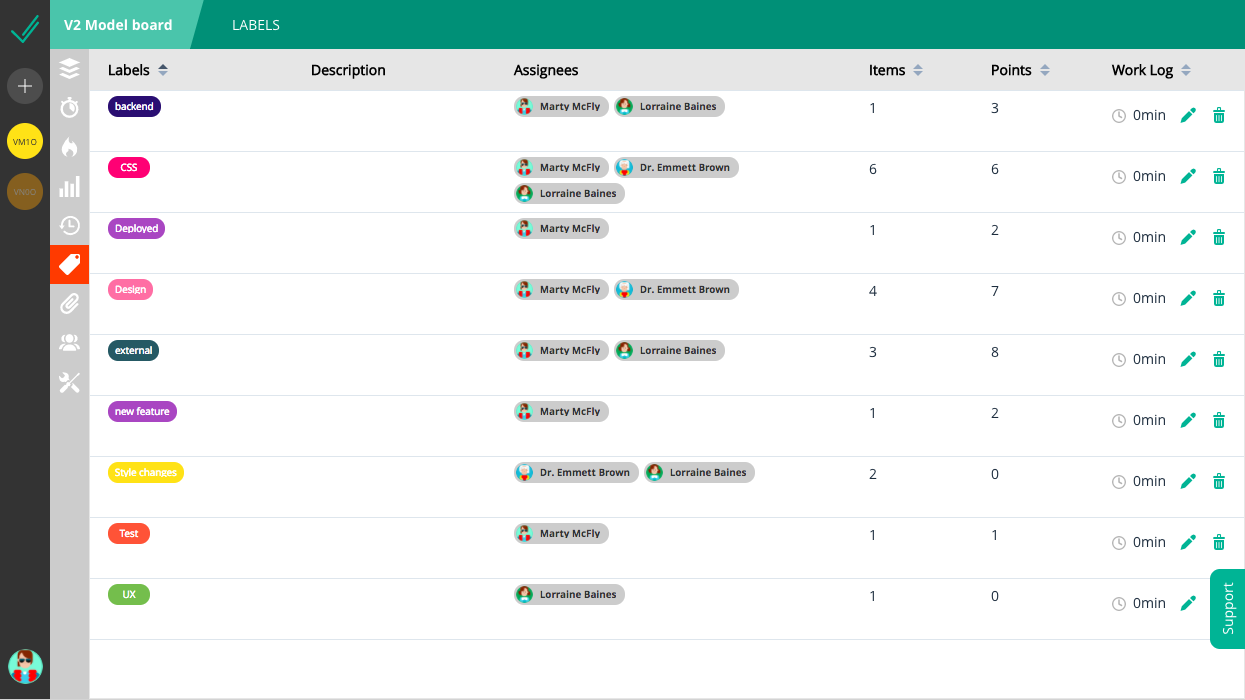
Task: Open the tools settings icon
Action: (x=69, y=382)
